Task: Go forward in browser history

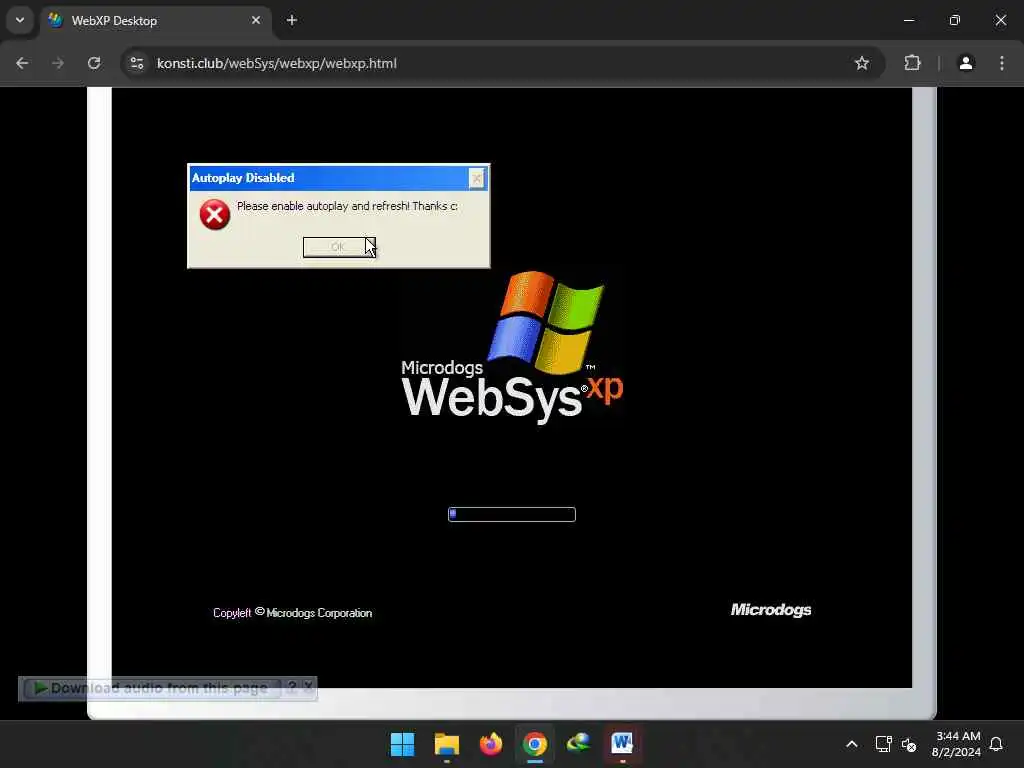Action: (x=58, y=63)
